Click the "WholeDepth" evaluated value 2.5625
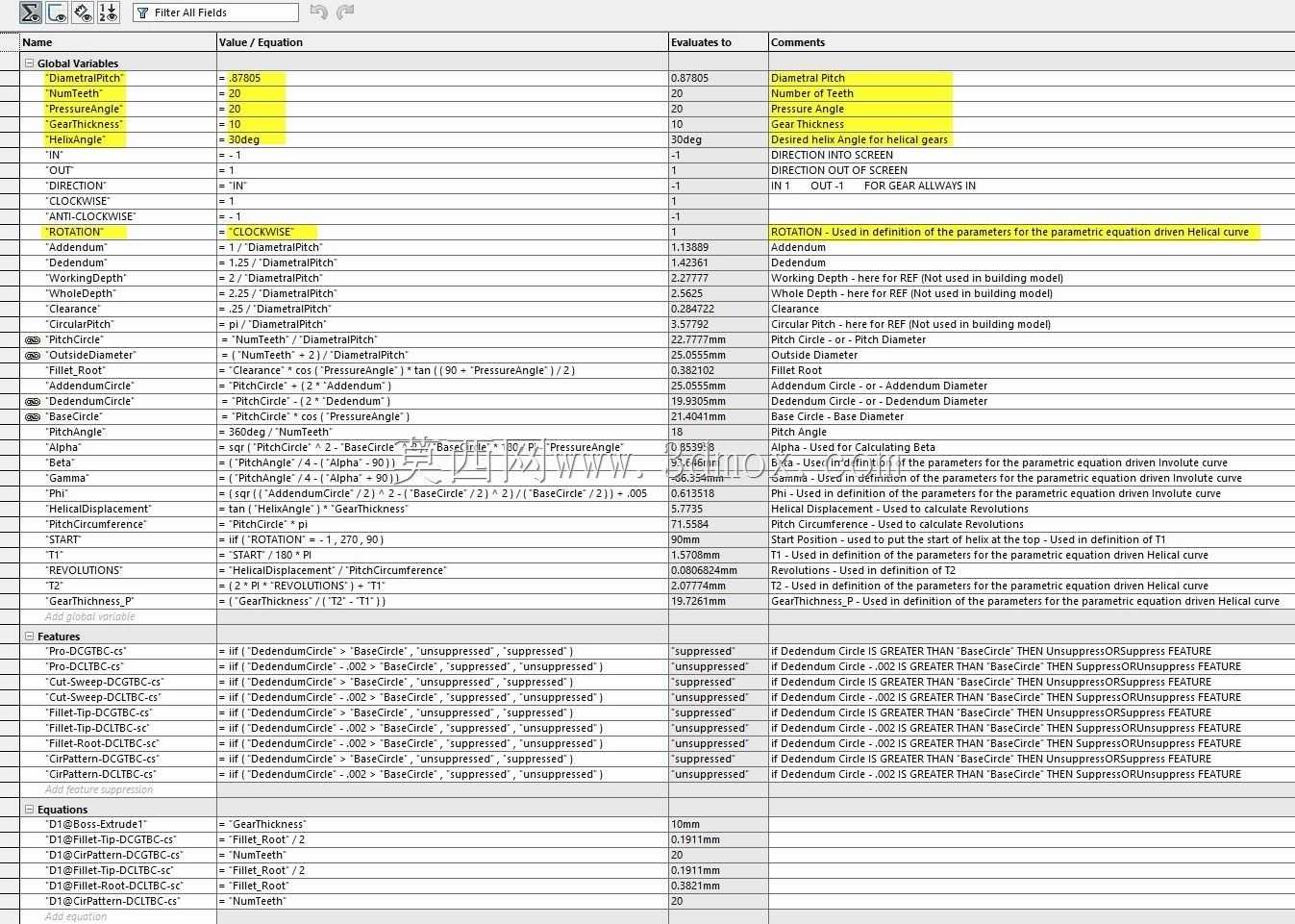 (686, 294)
